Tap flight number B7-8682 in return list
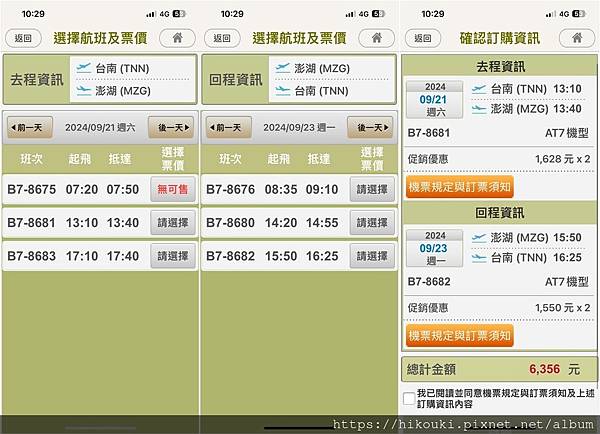 pos(231,256)
